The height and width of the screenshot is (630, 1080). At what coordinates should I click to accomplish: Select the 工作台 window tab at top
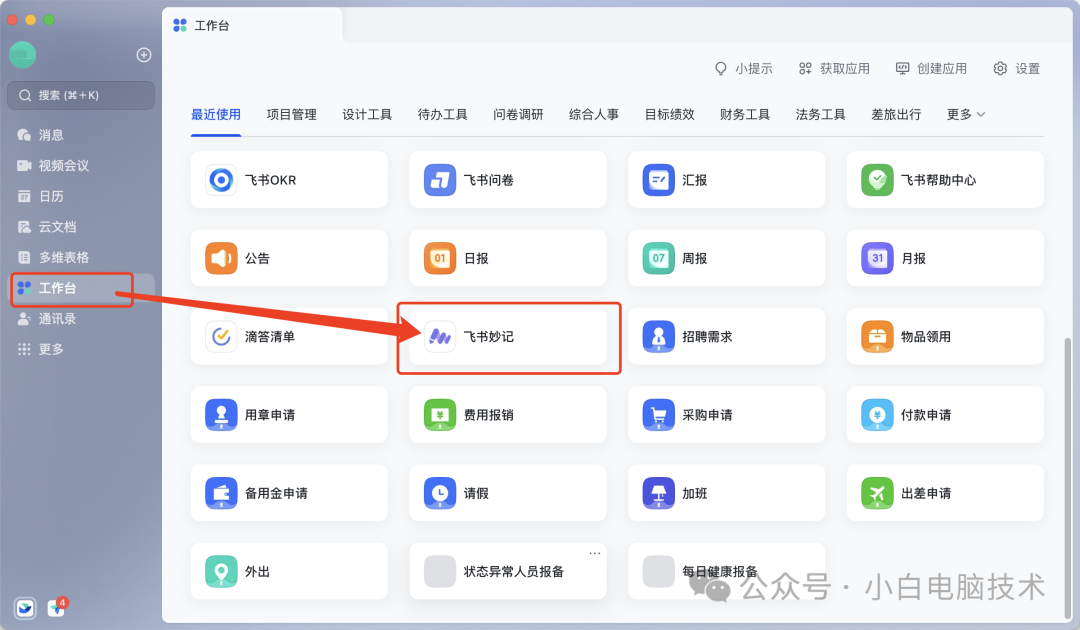pyautogui.click(x=251, y=25)
